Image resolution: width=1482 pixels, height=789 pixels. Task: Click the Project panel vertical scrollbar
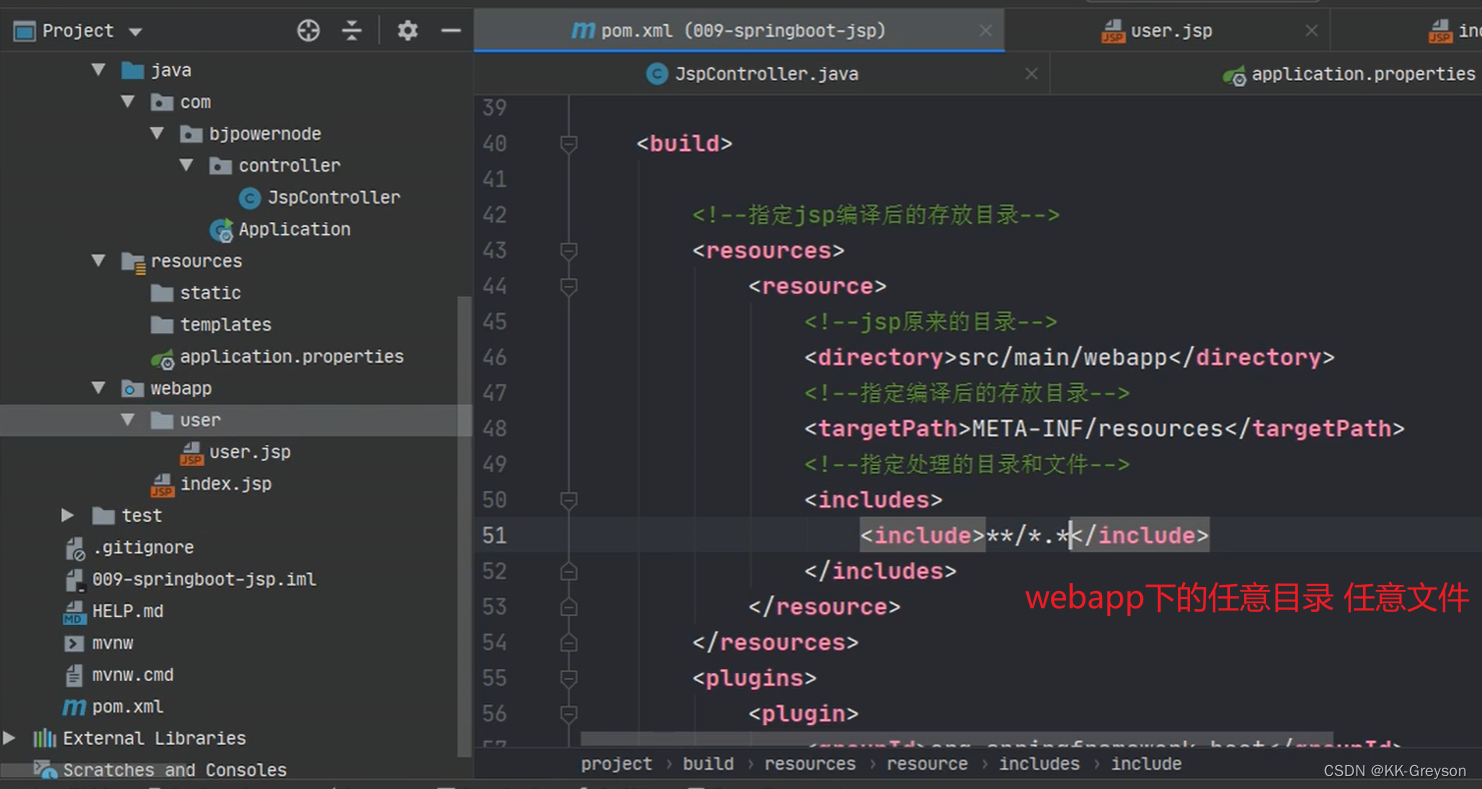tap(463, 525)
